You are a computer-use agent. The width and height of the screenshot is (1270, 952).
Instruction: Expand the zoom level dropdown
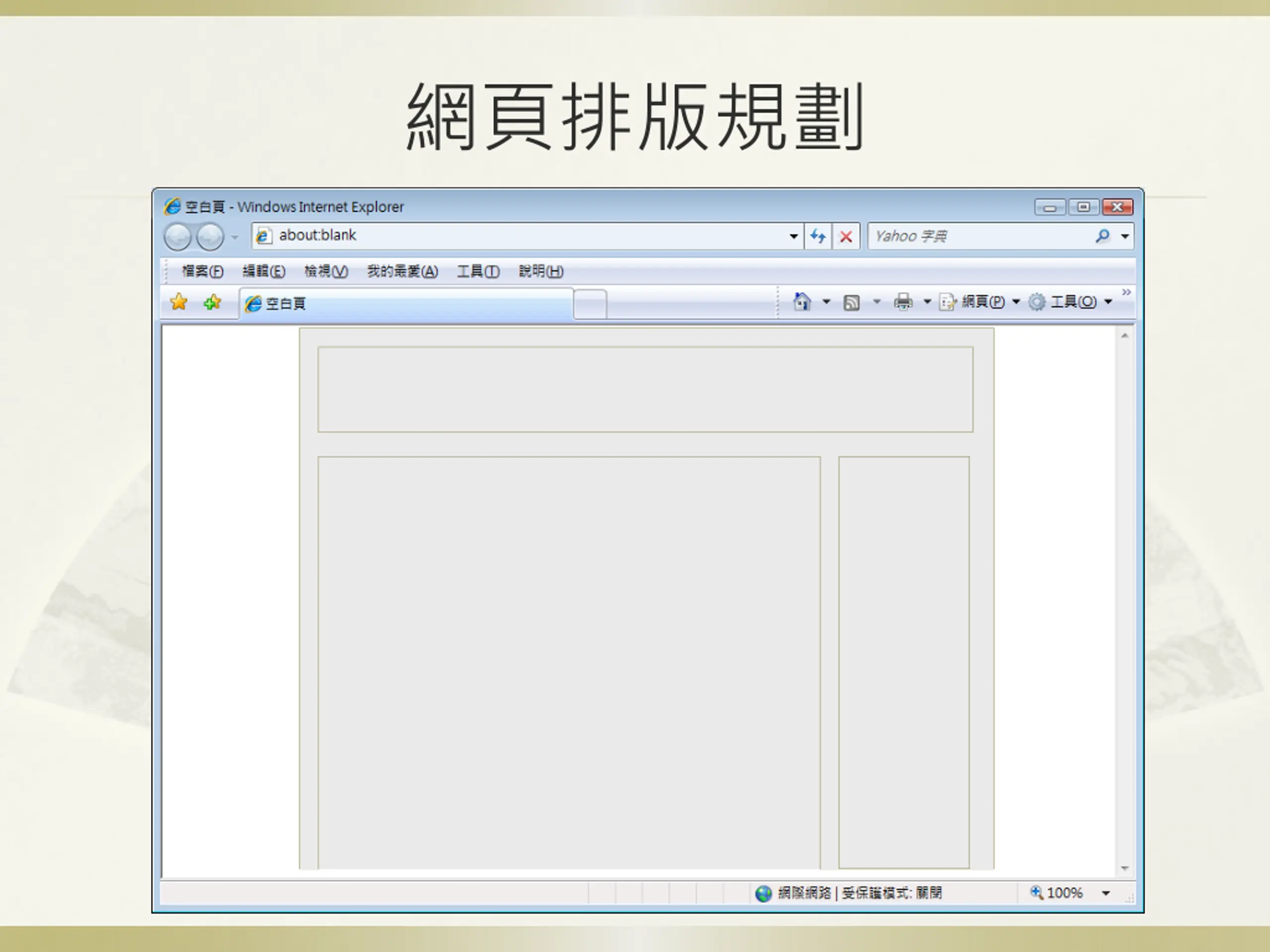[1106, 893]
